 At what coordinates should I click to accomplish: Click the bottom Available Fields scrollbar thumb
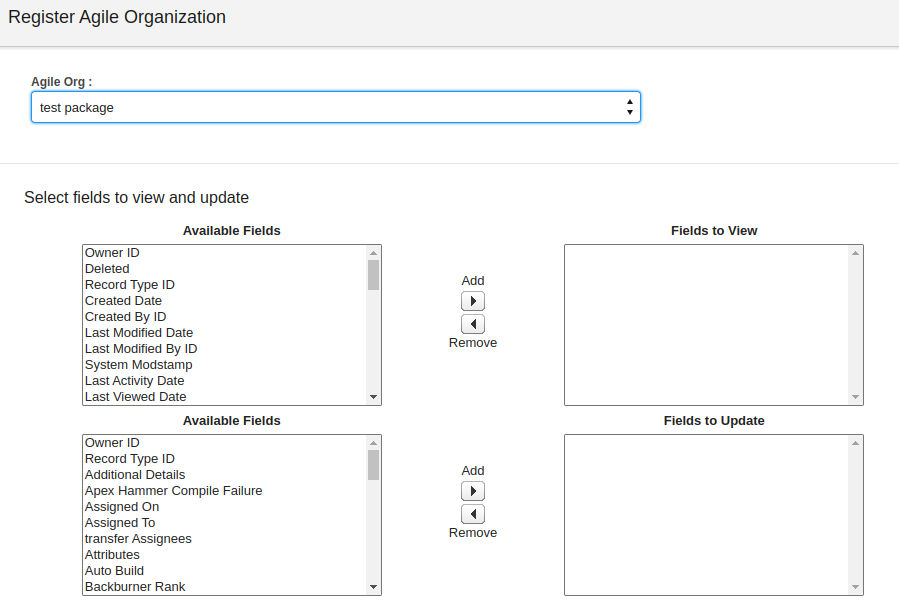click(x=373, y=465)
